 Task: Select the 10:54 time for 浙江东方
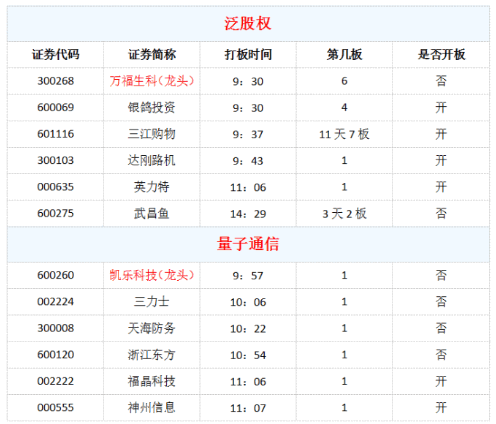248,355
